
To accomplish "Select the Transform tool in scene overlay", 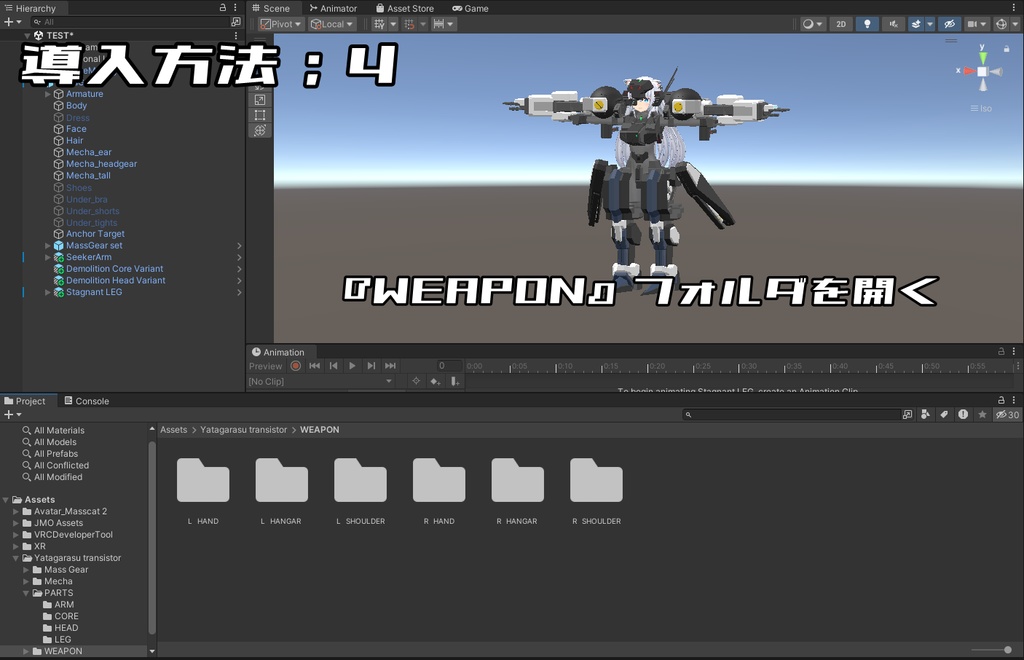I will click(x=260, y=130).
